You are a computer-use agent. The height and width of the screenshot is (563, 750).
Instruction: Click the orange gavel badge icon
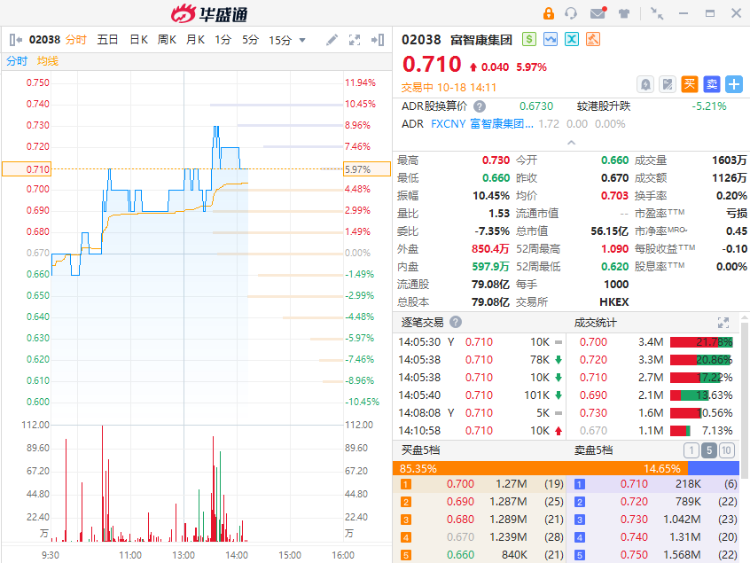point(593,39)
